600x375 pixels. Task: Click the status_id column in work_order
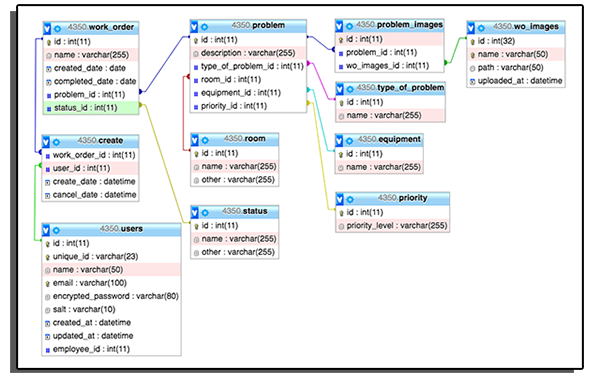click(x=91, y=108)
